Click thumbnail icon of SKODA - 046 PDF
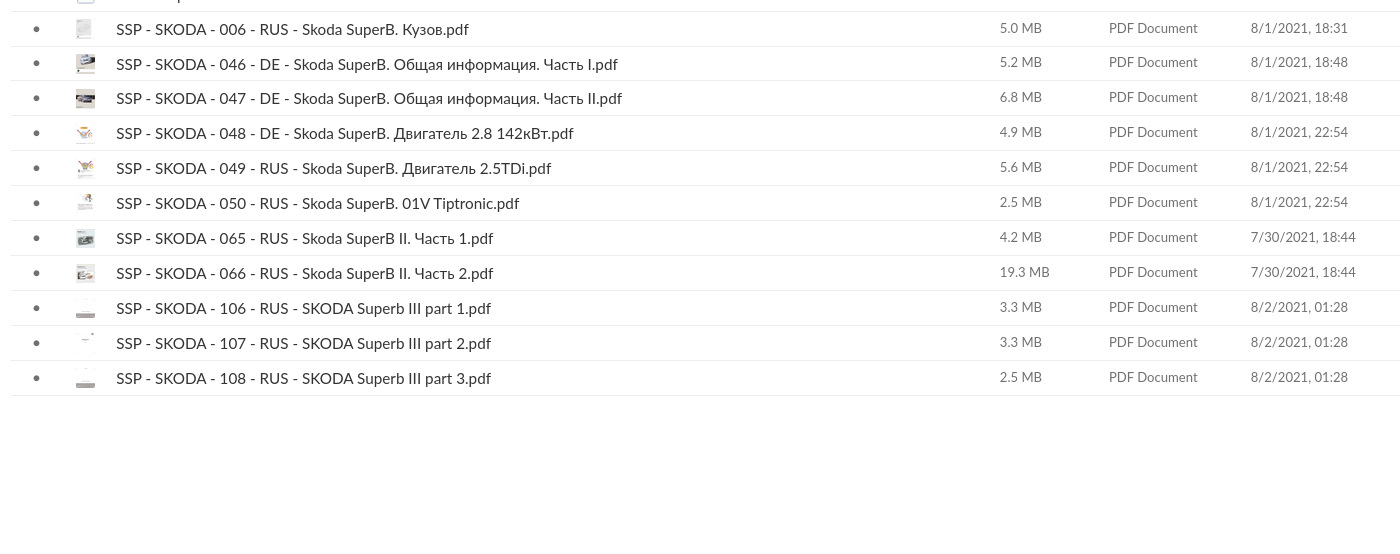1400x554 pixels. coord(85,64)
